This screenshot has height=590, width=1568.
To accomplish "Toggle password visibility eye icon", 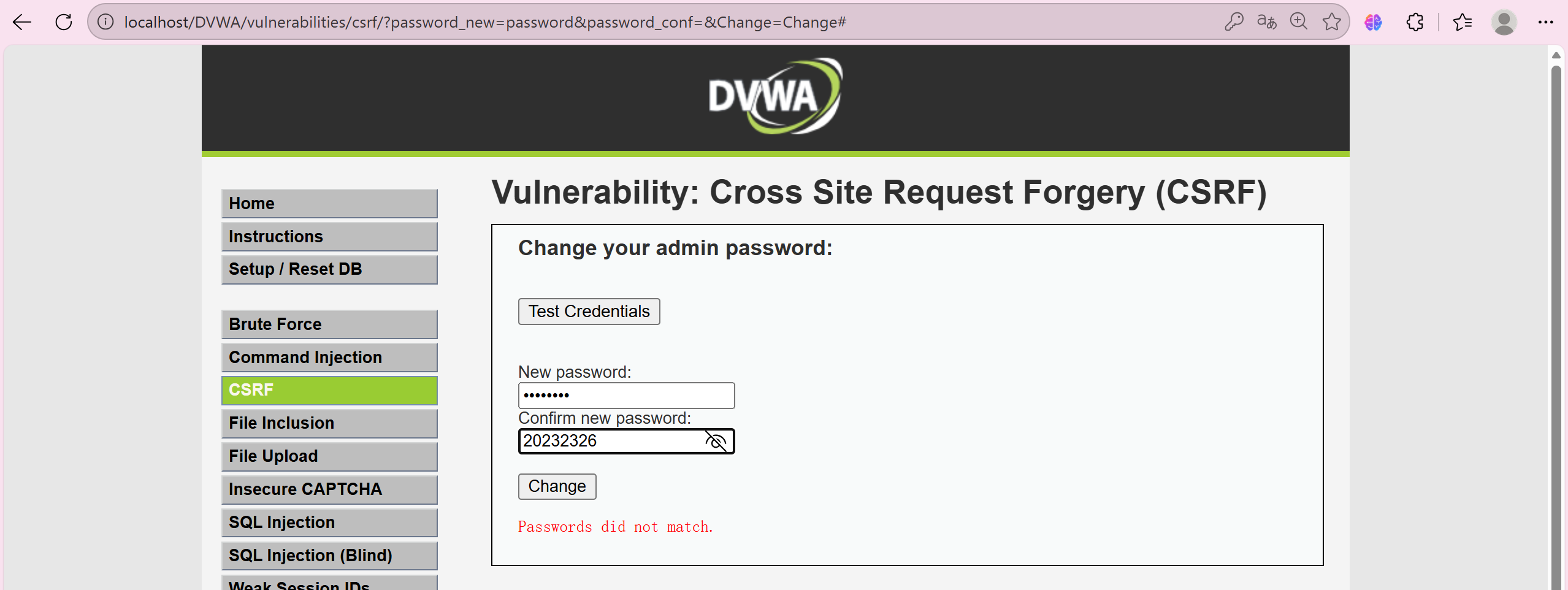I will (x=716, y=441).
